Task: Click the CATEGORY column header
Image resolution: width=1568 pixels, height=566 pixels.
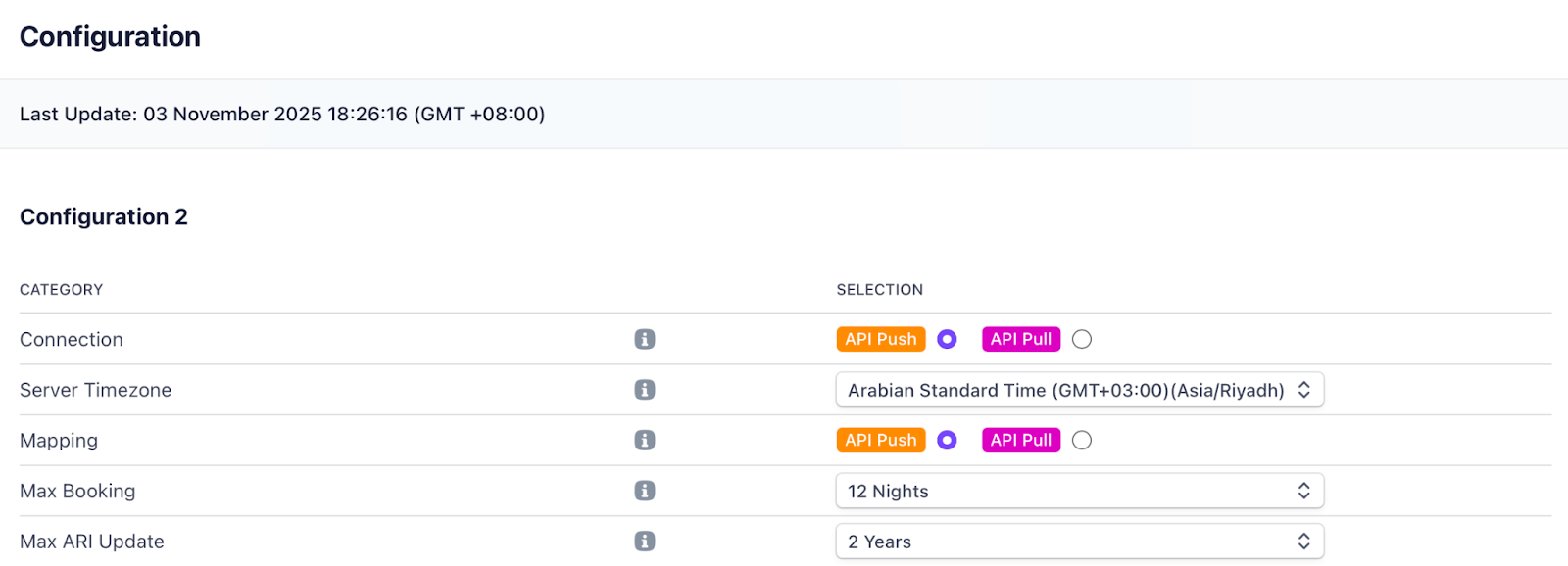Action: tap(61, 290)
